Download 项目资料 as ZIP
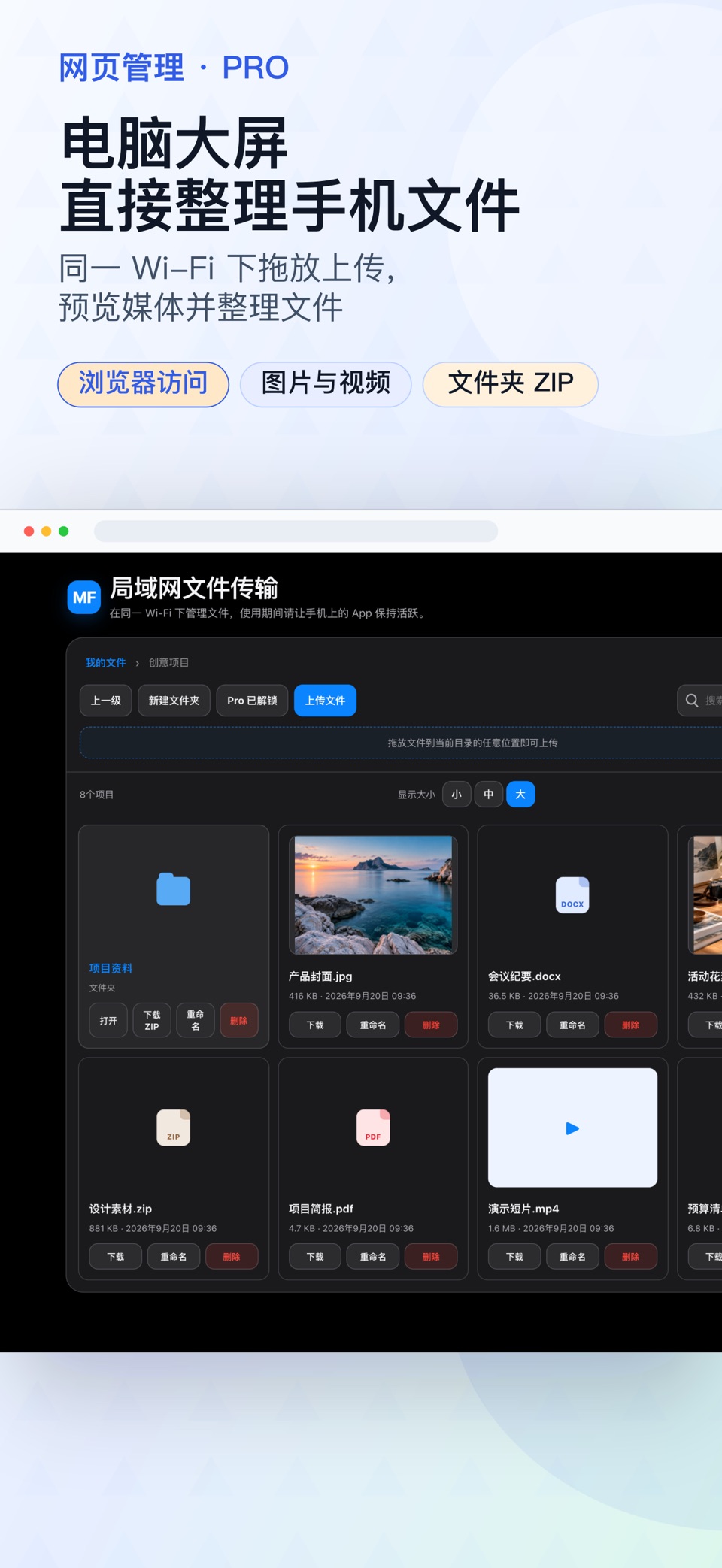 (x=152, y=1021)
